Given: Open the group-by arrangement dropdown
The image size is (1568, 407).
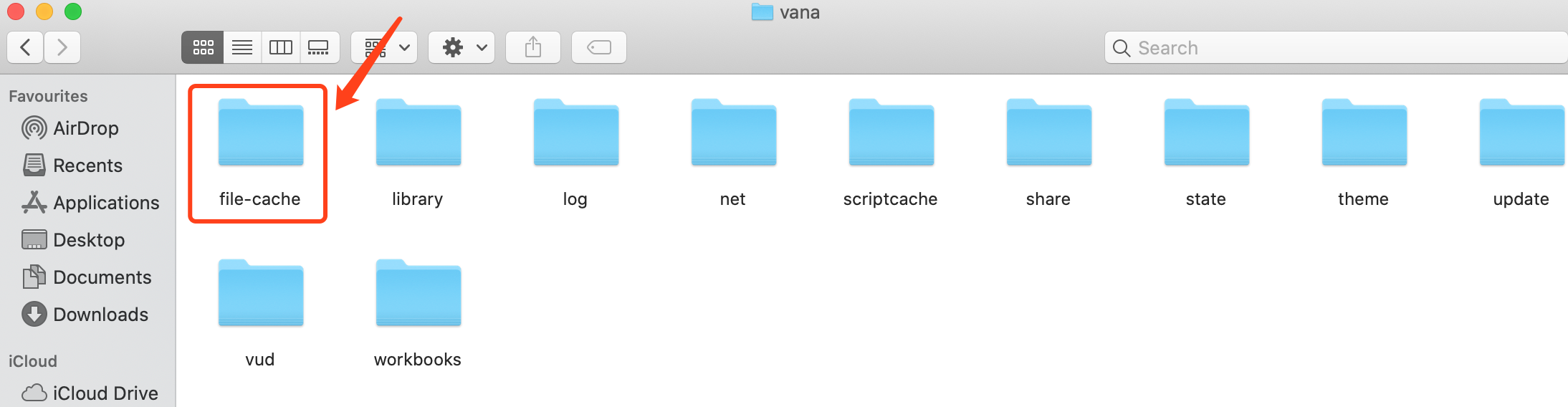Looking at the screenshot, I should pyautogui.click(x=384, y=47).
